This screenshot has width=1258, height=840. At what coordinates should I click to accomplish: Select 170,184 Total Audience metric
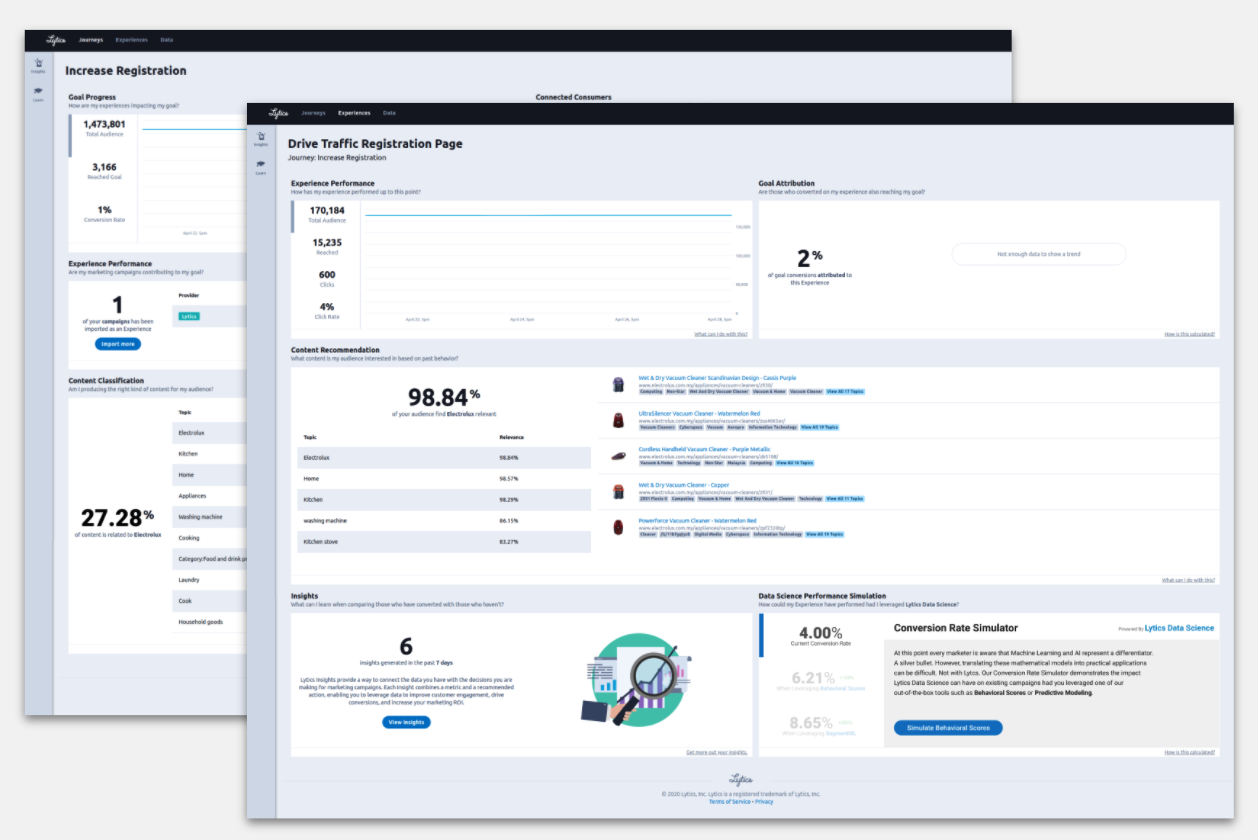pos(327,214)
